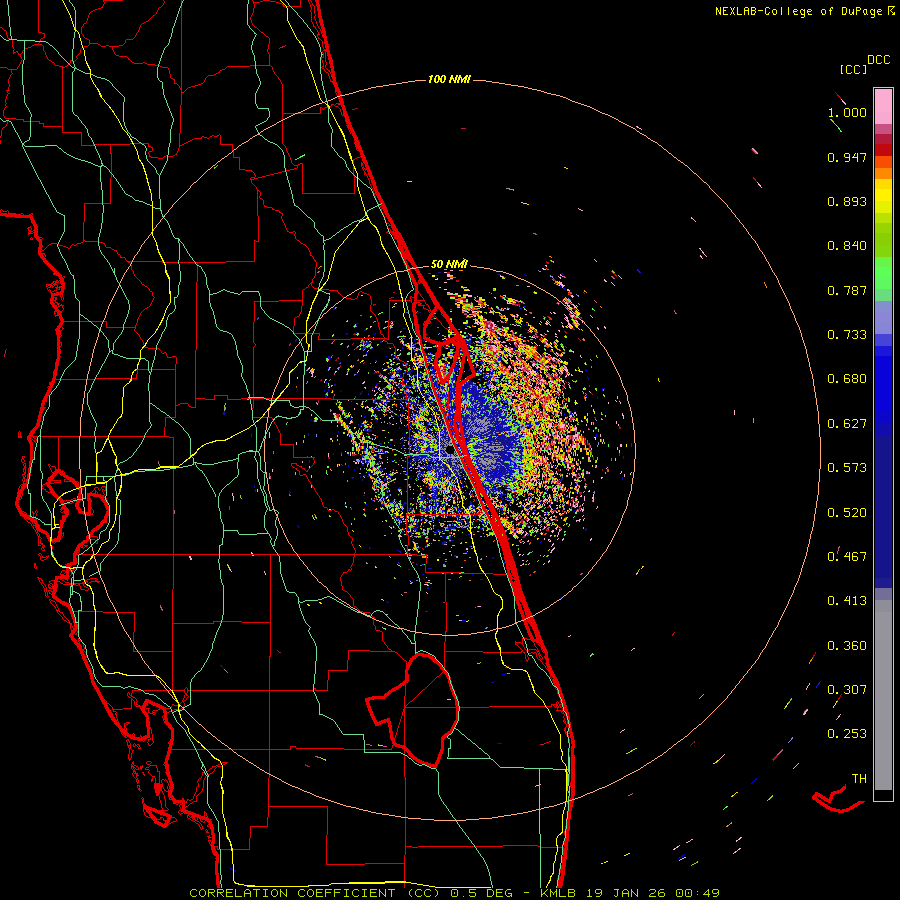Click the DCC label above color bar
Image resolution: width=900 pixels, height=900 pixels.
[879, 60]
